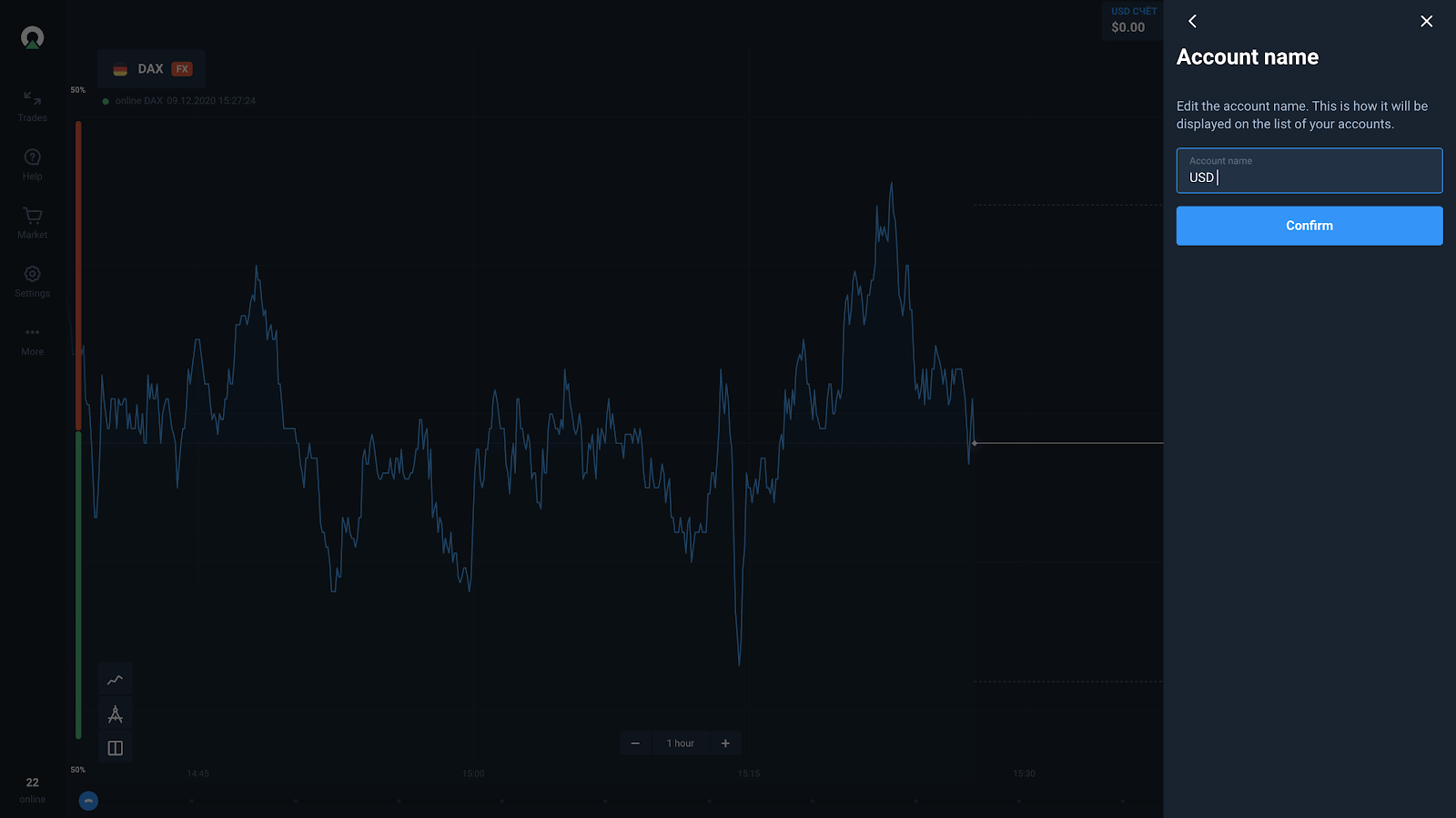Toggle the split chart layout icon
The image size is (1456, 818).
(116, 748)
